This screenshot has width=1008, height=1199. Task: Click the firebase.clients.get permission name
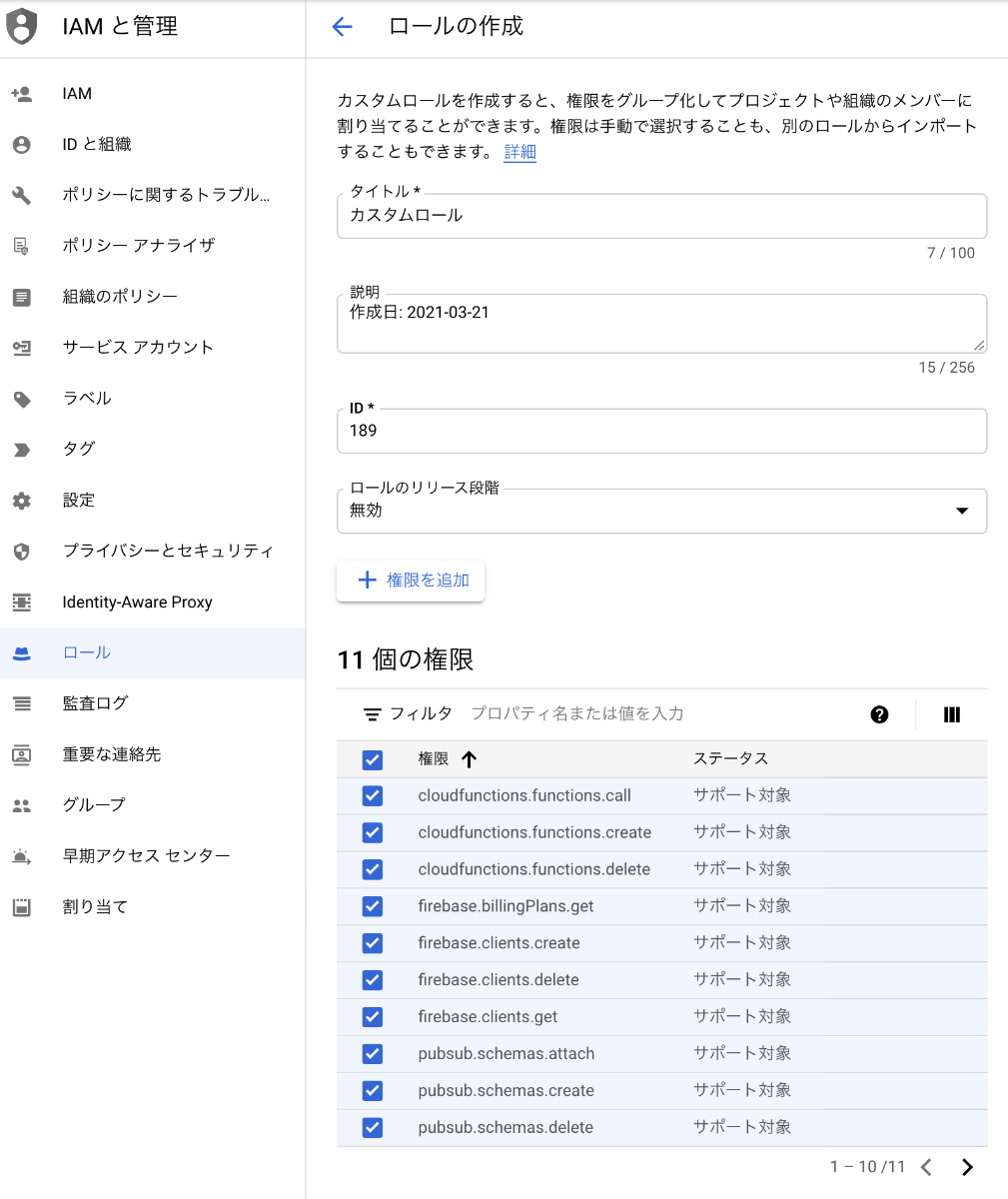click(x=488, y=1017)
